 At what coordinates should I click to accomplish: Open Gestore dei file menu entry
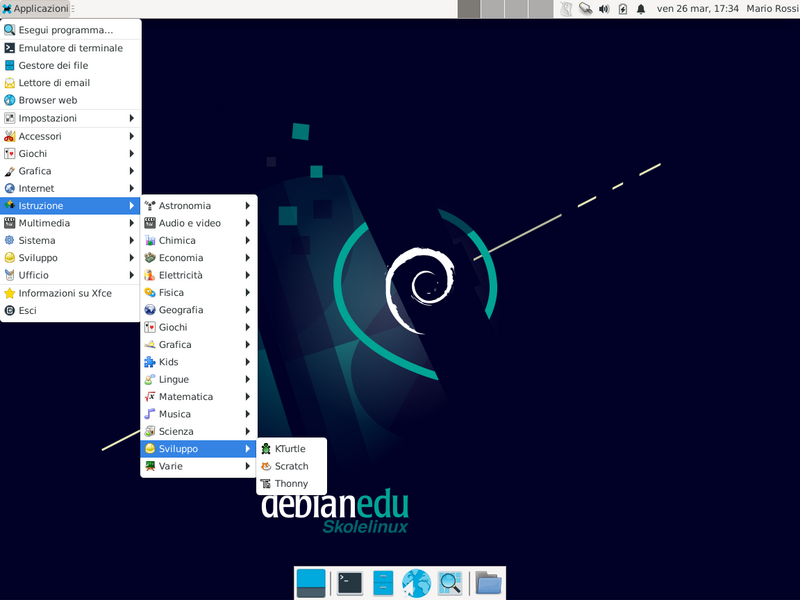[x=70, y=65]
